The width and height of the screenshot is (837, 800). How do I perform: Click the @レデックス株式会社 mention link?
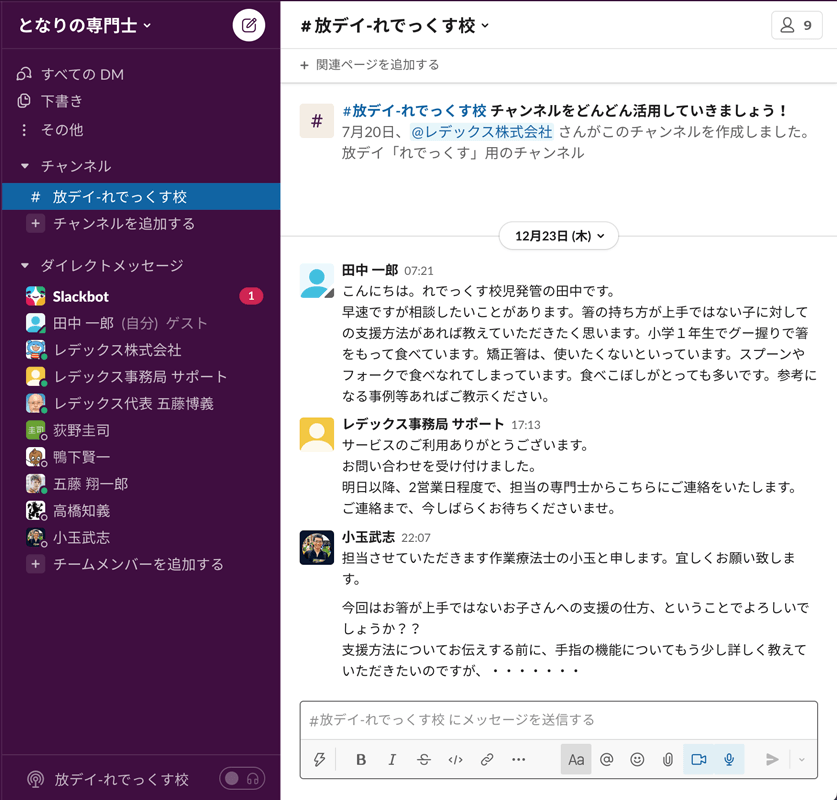point(482,132)
